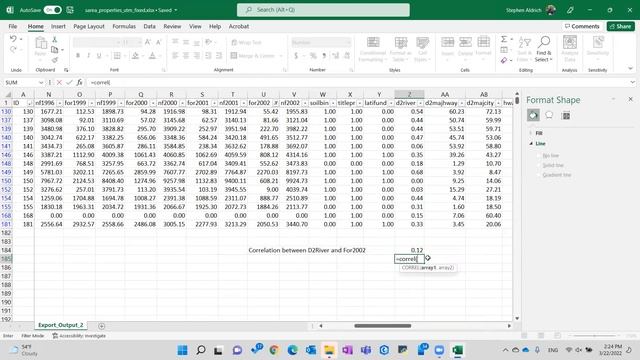The height and width of the screenshot is (360, 640).
Task: Close the Format Shape pane
Action: click(630, 99)
